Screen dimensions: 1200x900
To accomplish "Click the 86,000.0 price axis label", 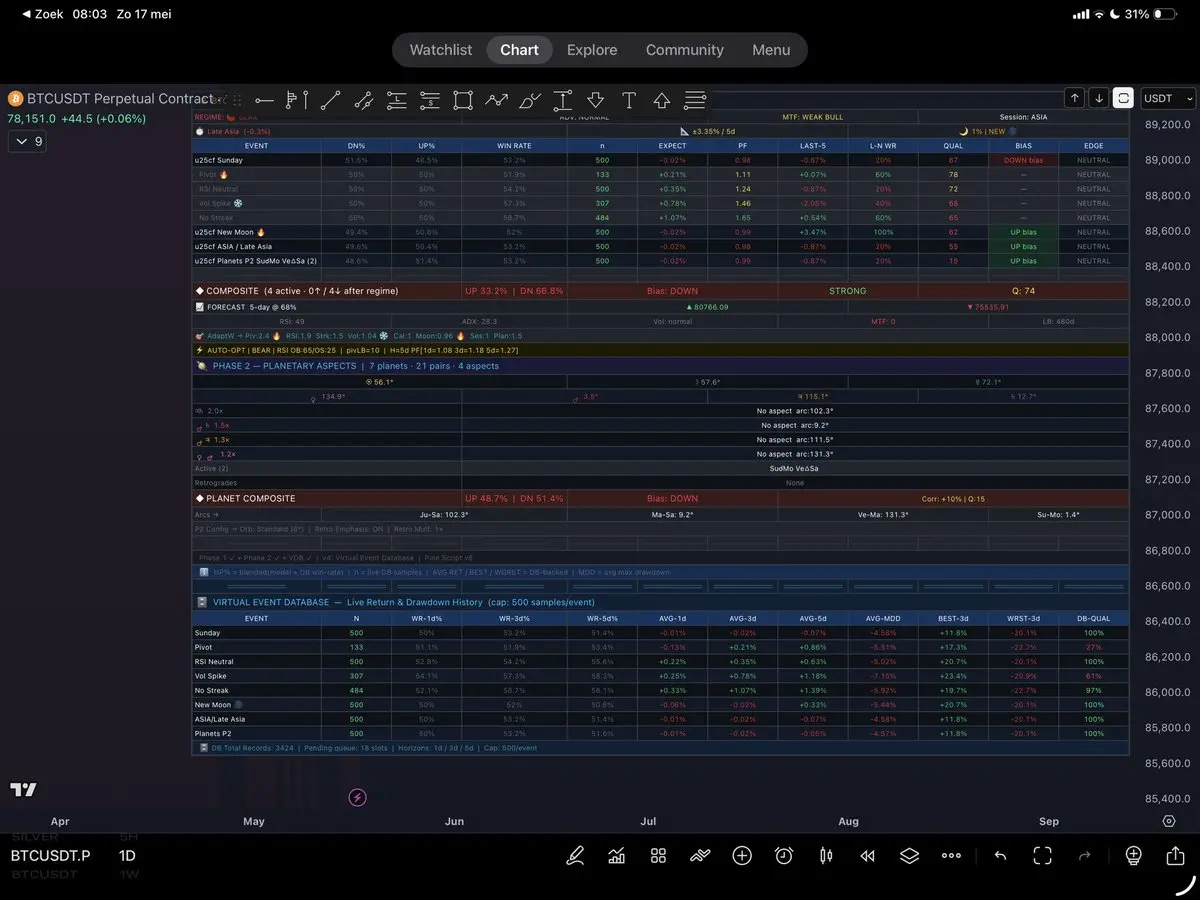I will (x=1168, y=692).
